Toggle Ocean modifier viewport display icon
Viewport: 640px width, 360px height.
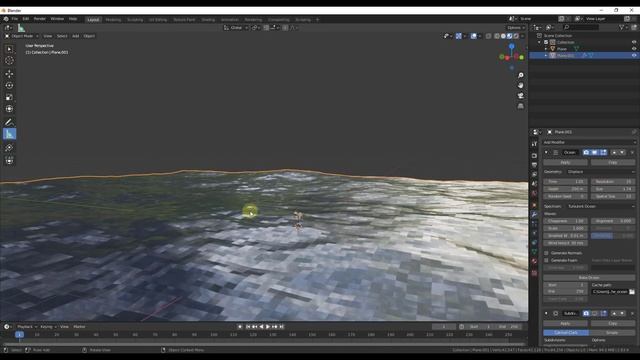coord(595,152)
